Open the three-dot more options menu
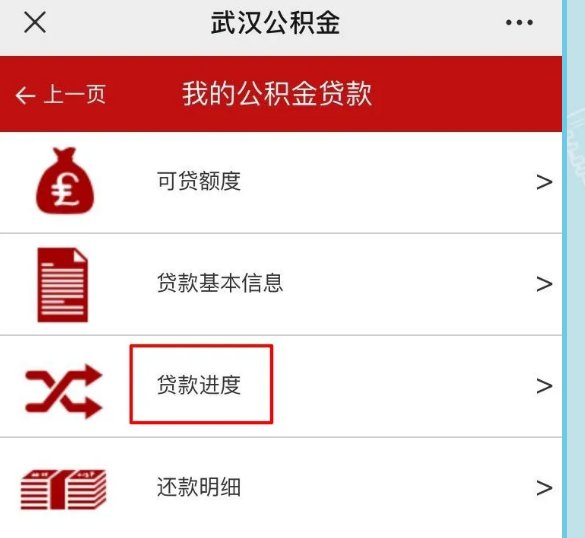 (519, 22)
